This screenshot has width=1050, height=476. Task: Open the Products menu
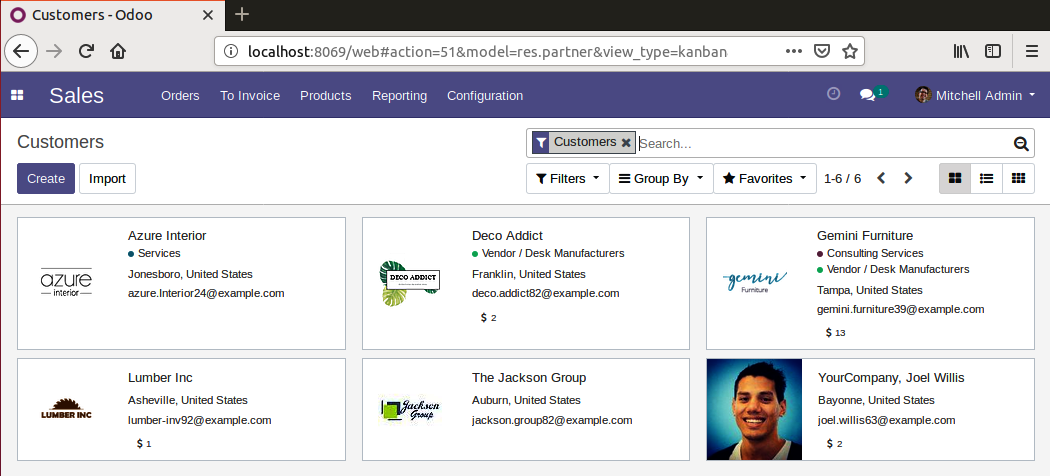click(x=325, y=96)
